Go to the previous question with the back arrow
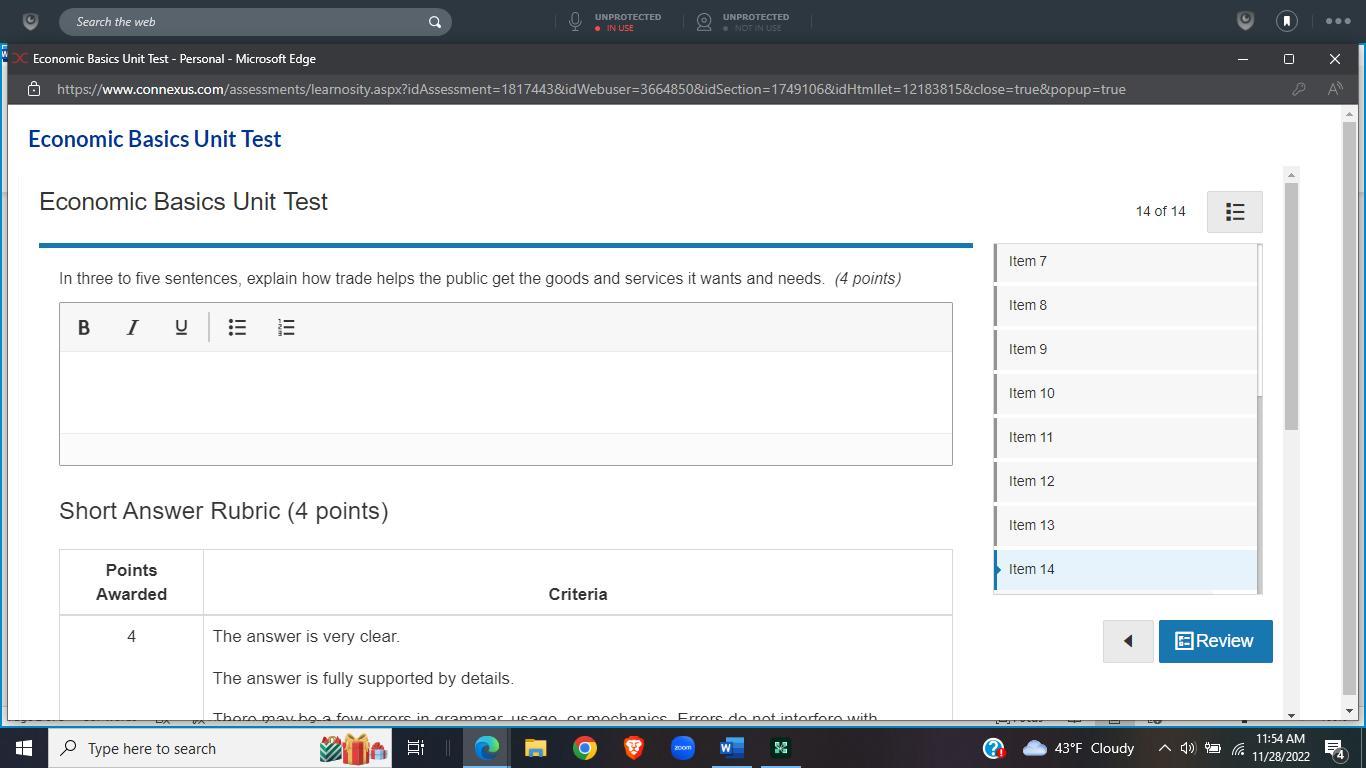This screenshot has width=1366, height=768. point(1128,641)
